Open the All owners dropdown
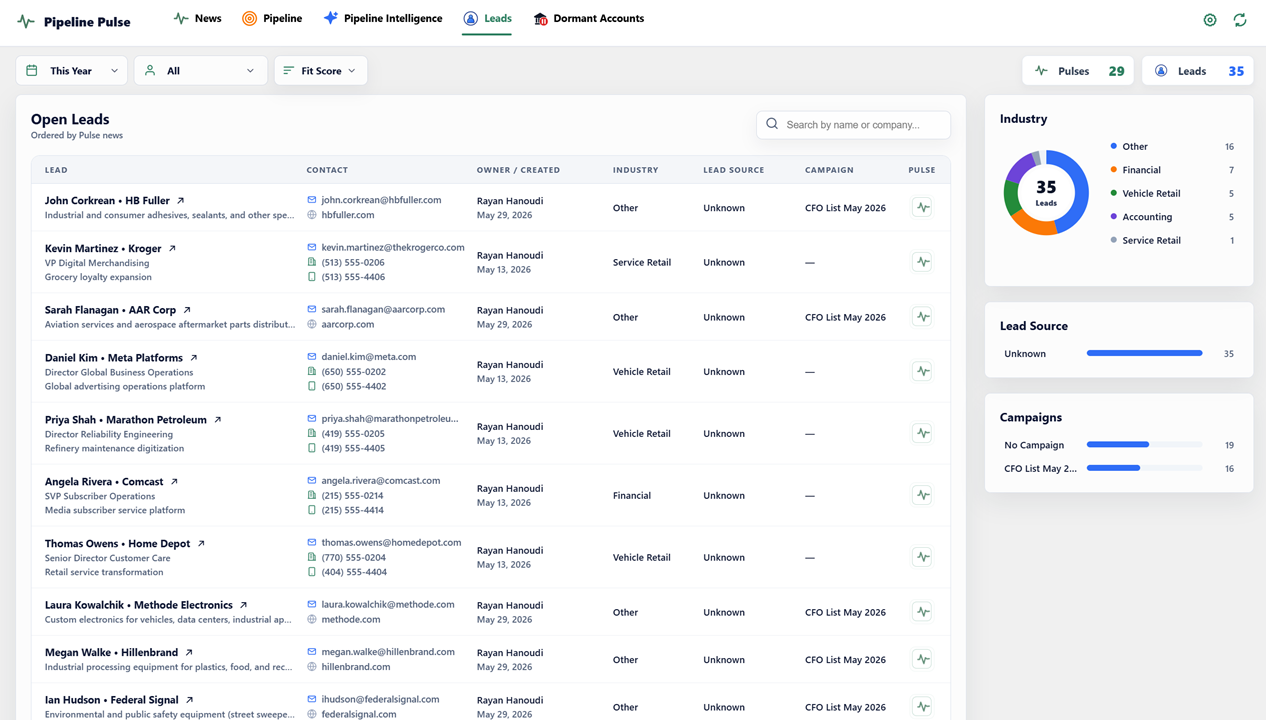The width and height of the screenshot is (1266, 720). pyautogui.click(x=200, y=71)
